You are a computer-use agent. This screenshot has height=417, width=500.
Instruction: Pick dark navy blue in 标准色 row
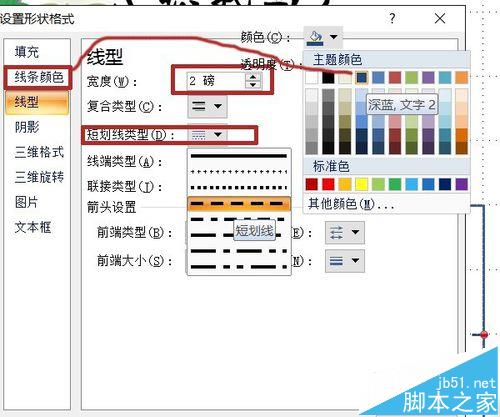(x=445, y=184)
